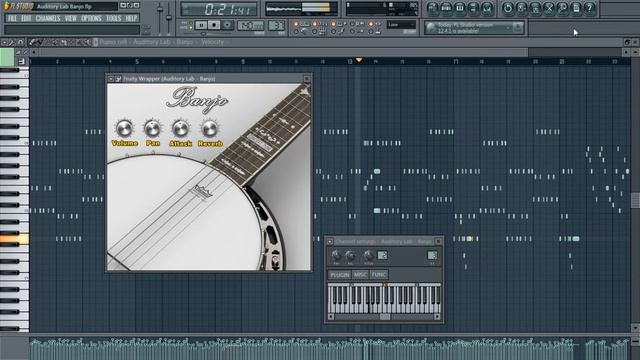This screenshot has height=360, width=640.
Task: Open the VIEW menu
Action: click(x=71, y=18)
